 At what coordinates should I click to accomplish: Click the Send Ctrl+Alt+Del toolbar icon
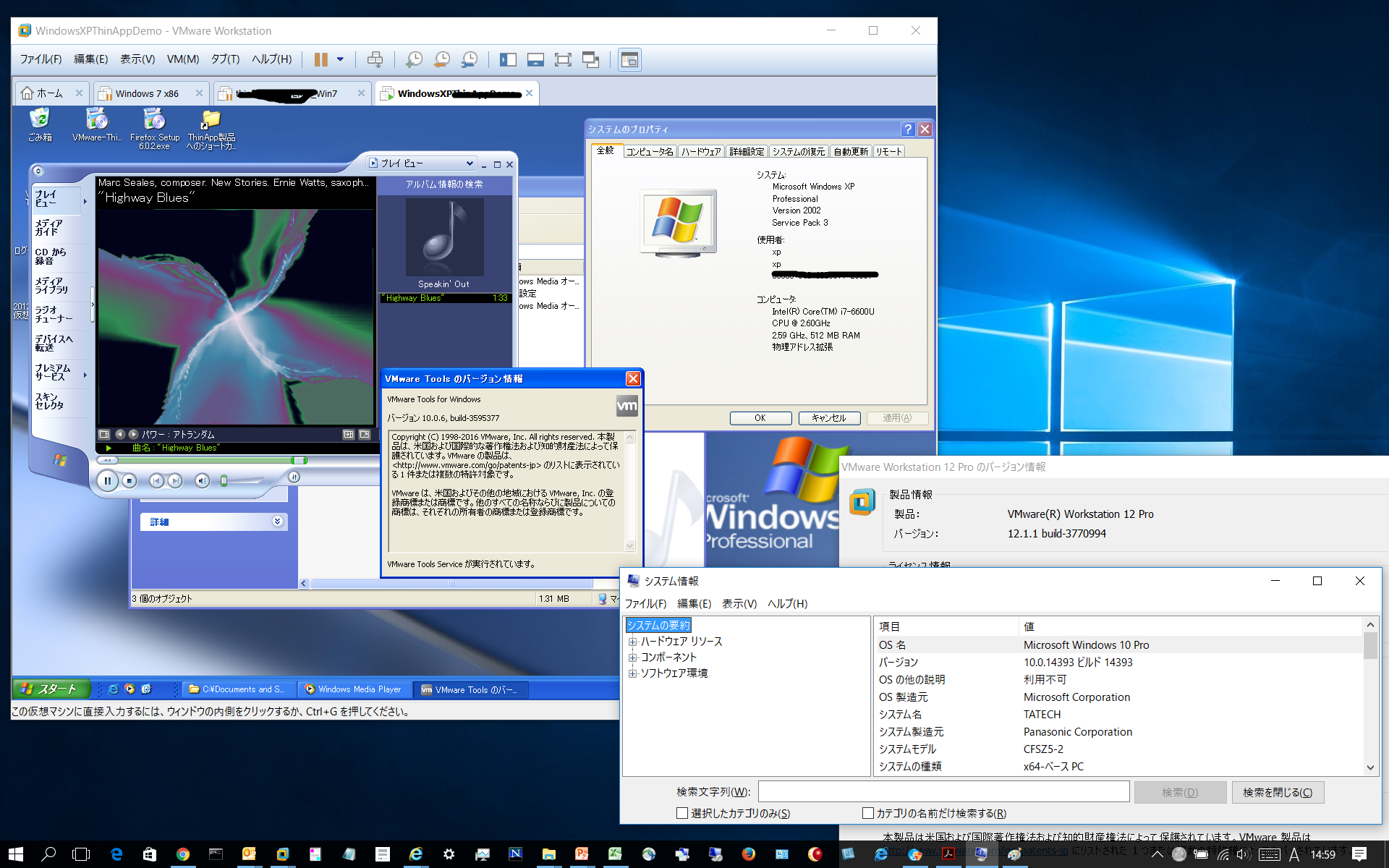point(375,59)
